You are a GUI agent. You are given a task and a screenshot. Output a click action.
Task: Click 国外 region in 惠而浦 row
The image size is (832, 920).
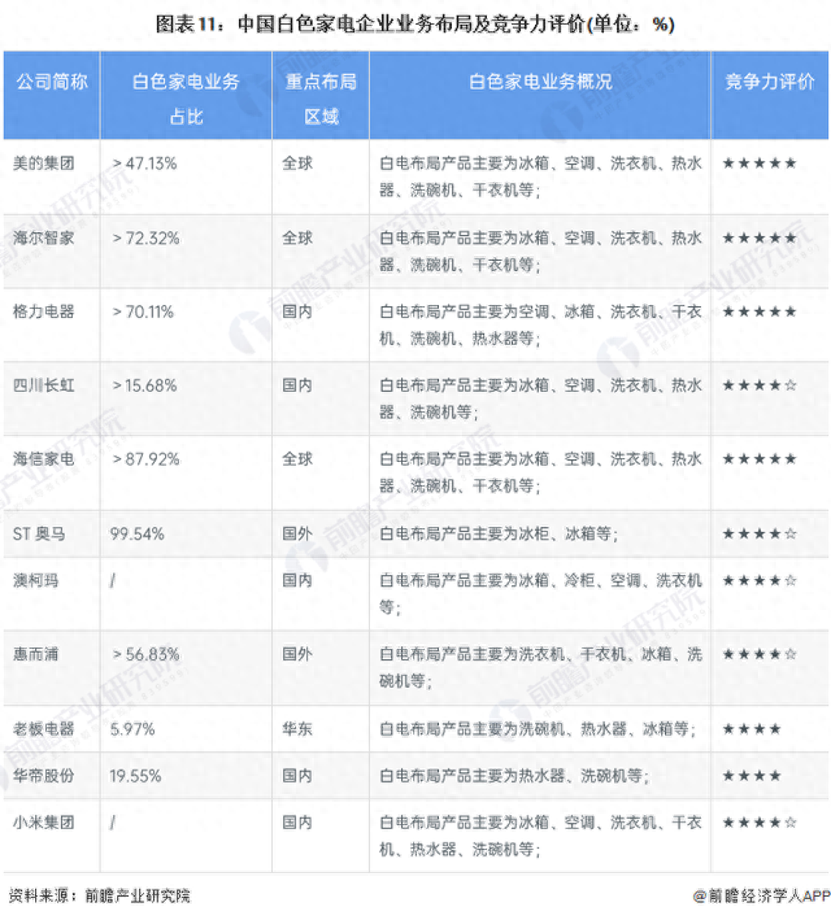click(x=297, y=654)
